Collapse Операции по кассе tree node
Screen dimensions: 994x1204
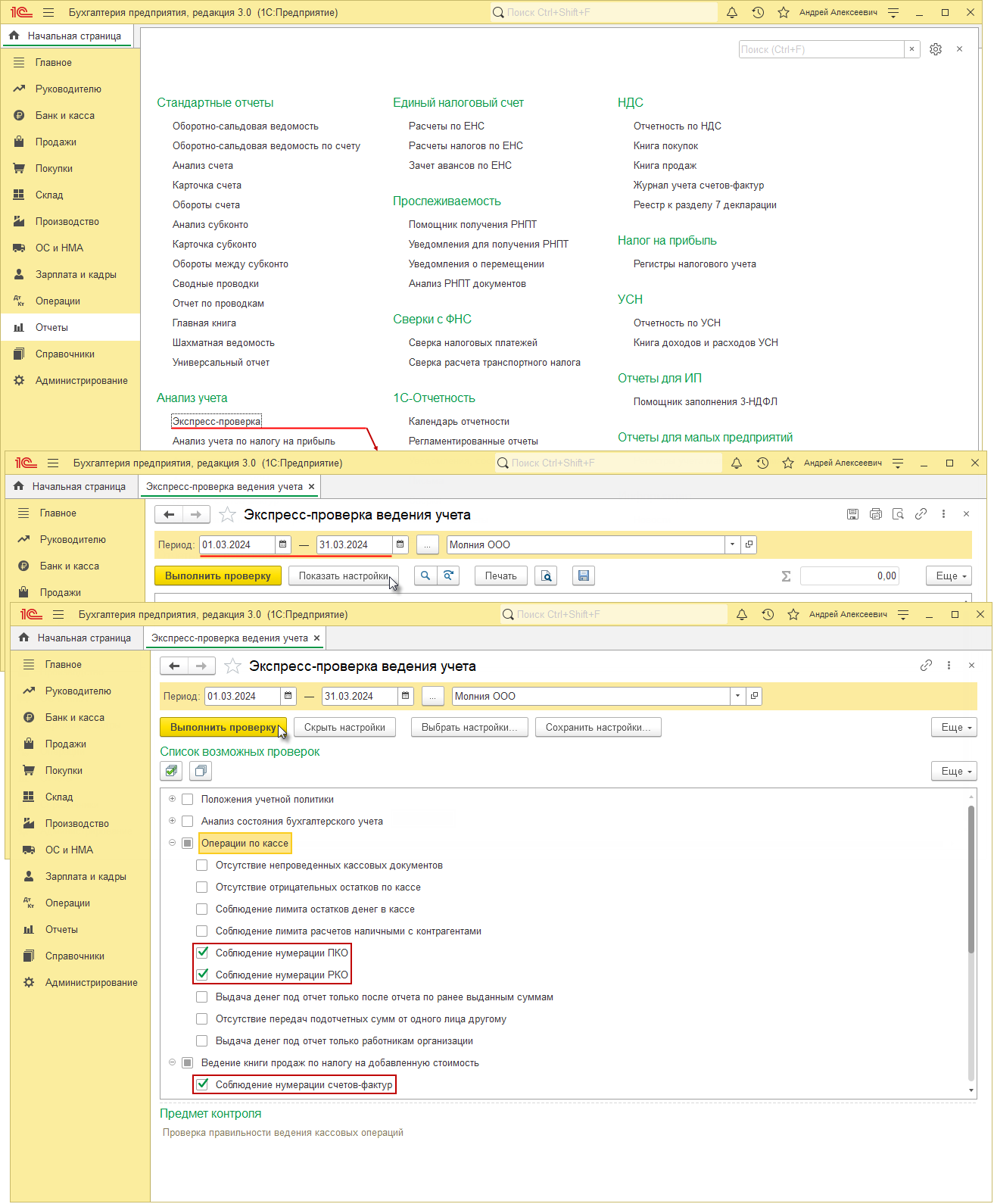tap(172, 843)
